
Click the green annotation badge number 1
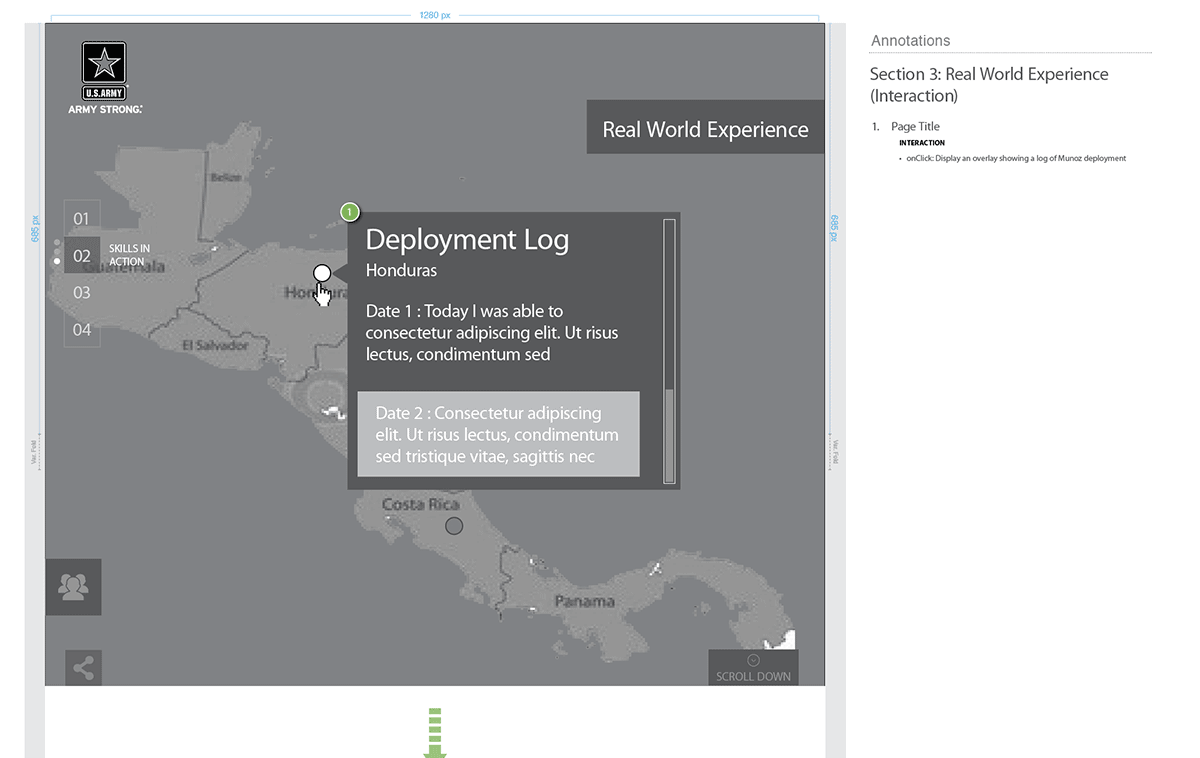[349, 212]
